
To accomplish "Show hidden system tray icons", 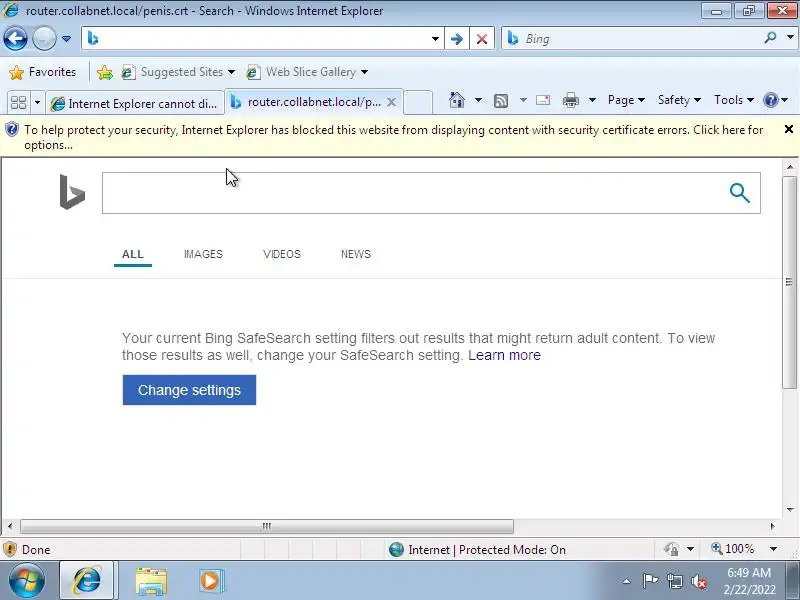I will pyautogui.click(x=627, y=581).
